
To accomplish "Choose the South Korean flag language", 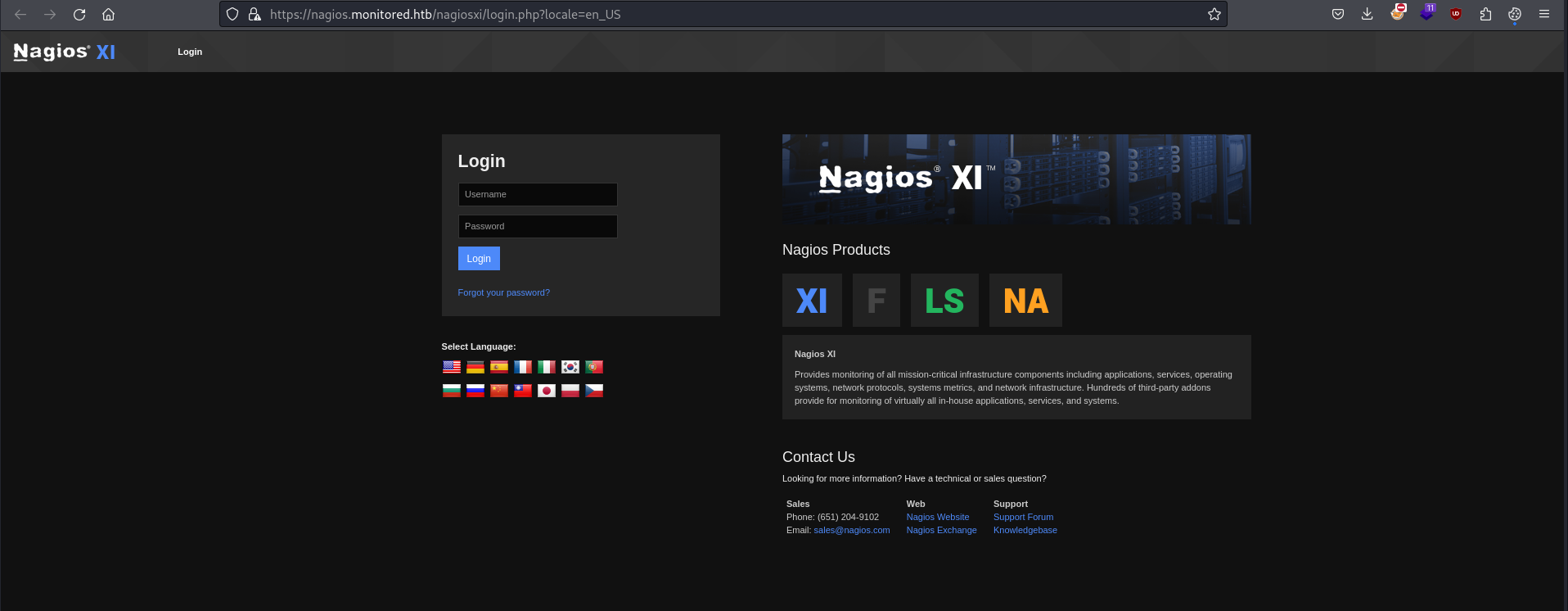I will tap(570, 367).
